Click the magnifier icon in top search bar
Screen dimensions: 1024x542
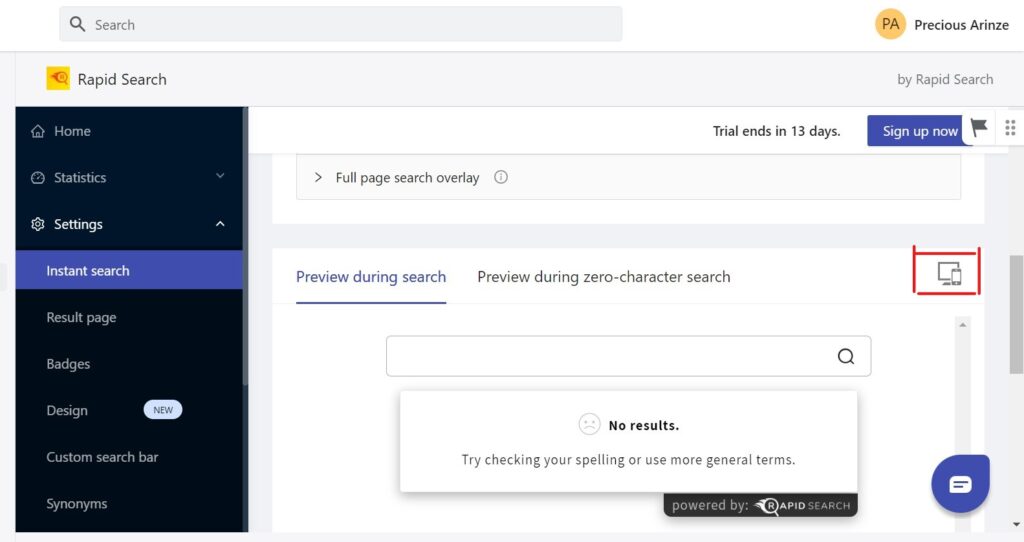coord(77,24)
